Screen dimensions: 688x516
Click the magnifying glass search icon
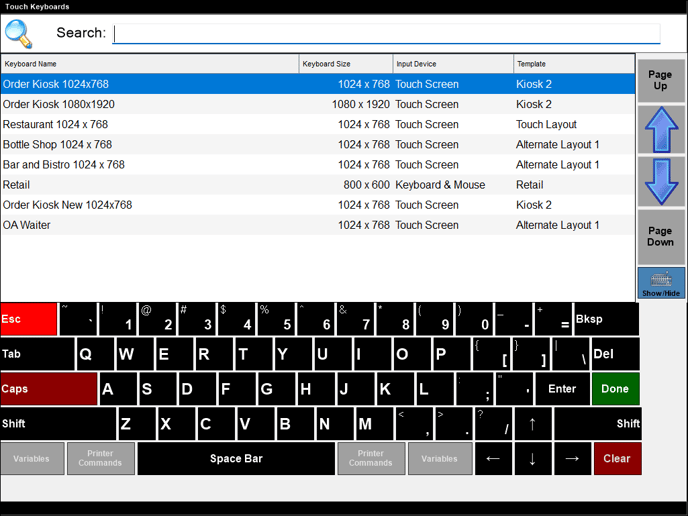[x=19, y=33]
